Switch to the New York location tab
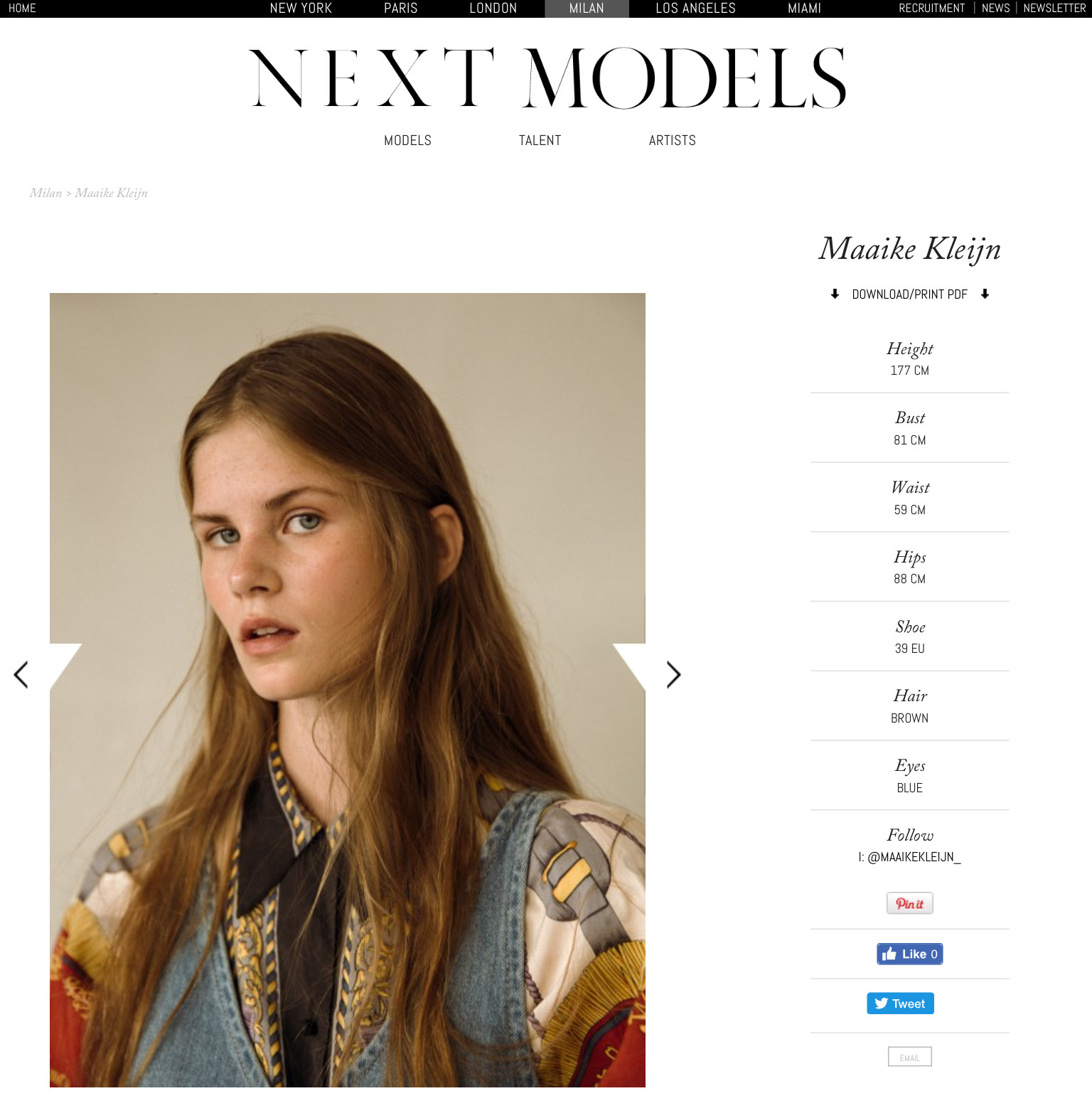1092x1118 pixels. pyautogui.click(x=301, y=9)
